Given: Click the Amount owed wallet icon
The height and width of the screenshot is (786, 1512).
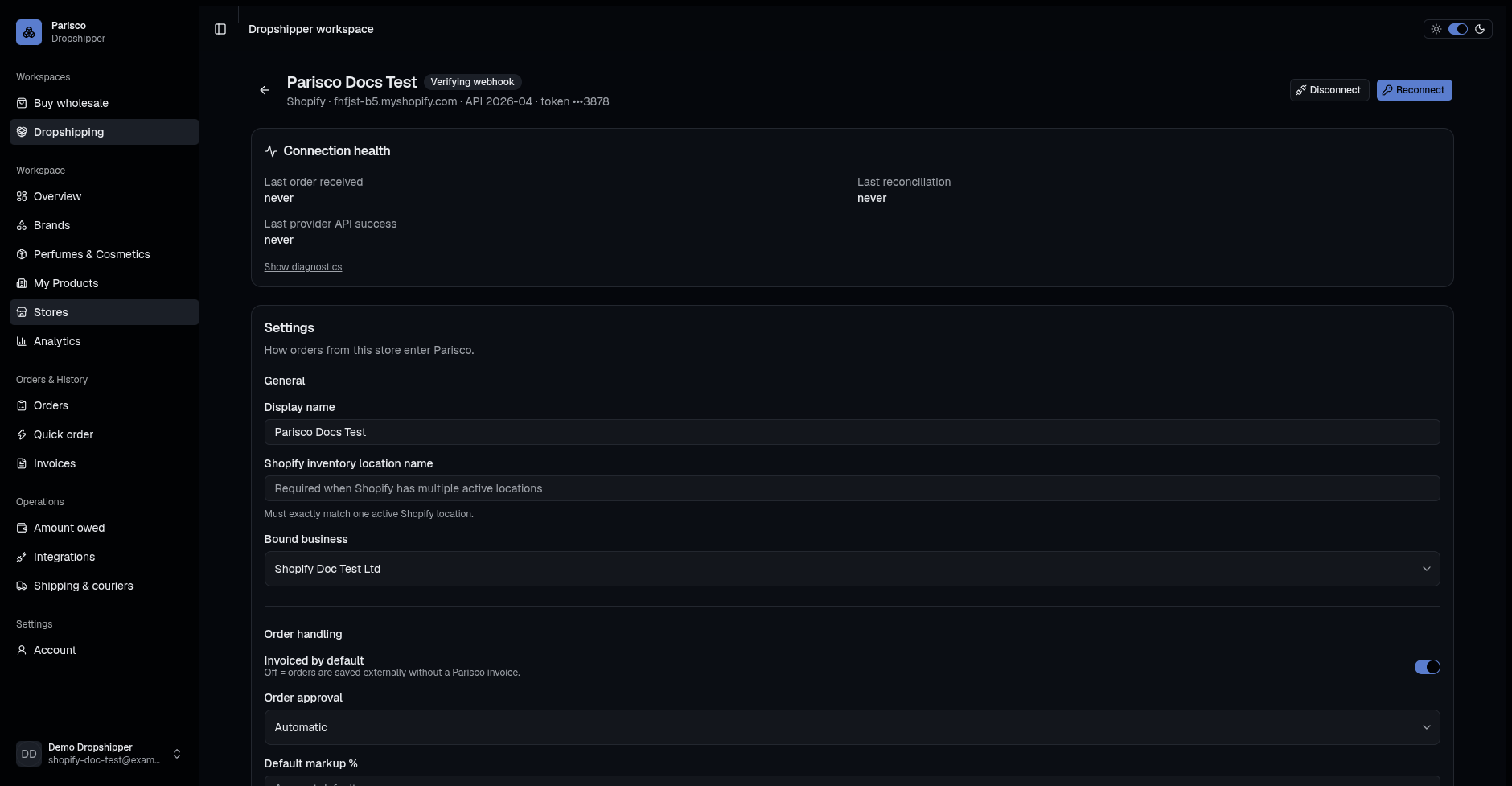Looking at the screenshot, I should (x=22, y=528).
